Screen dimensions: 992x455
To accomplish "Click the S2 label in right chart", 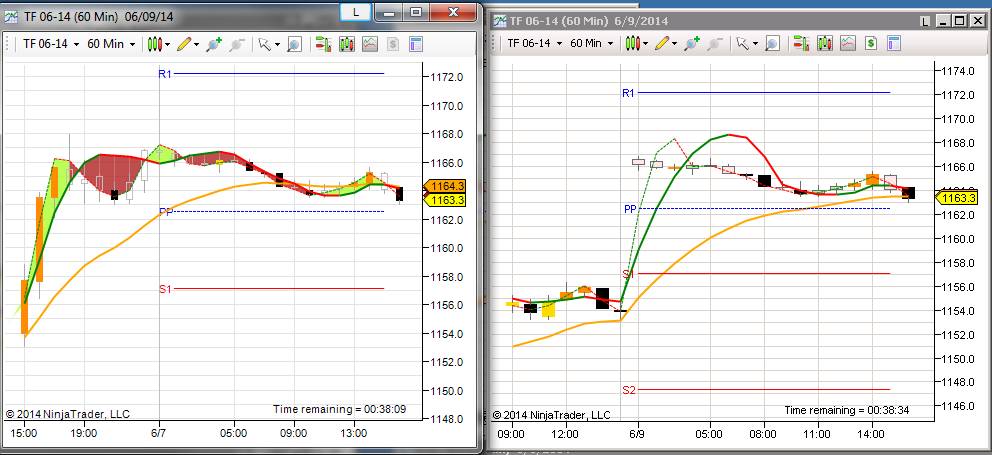I will [x=628, y=390].
